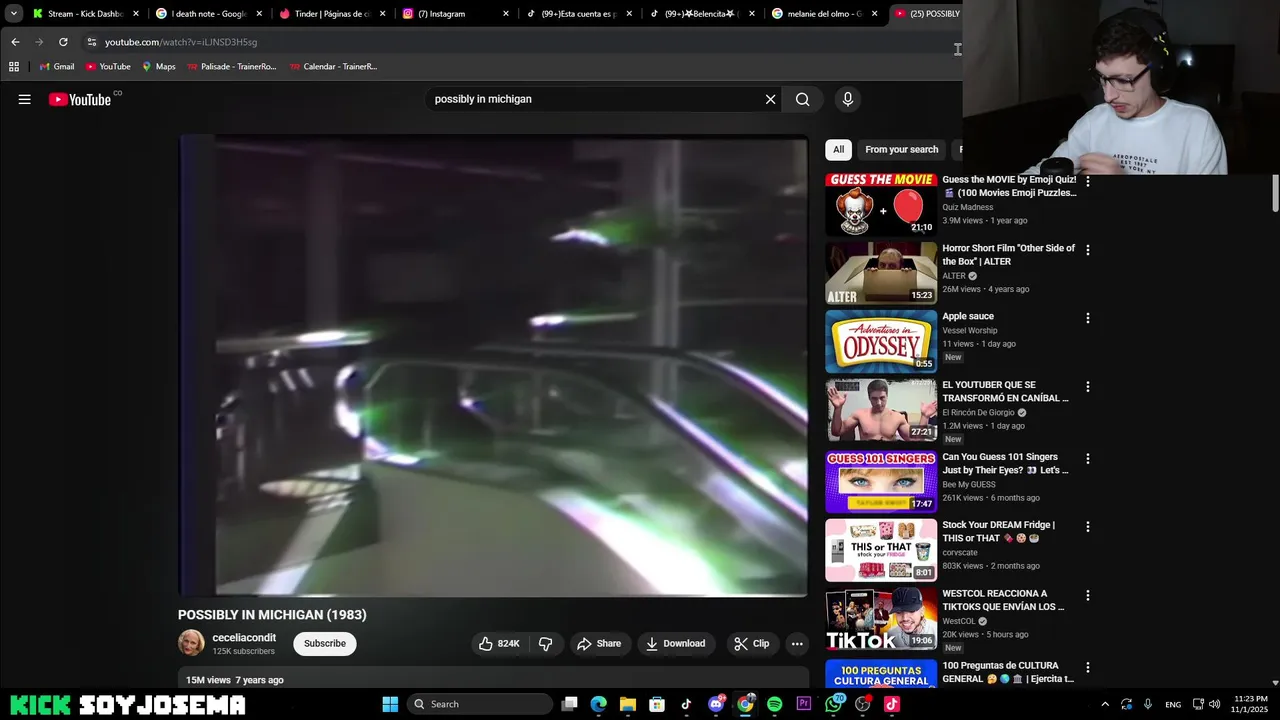
Task: Go to the YouTube home logo
Action: 80,99
